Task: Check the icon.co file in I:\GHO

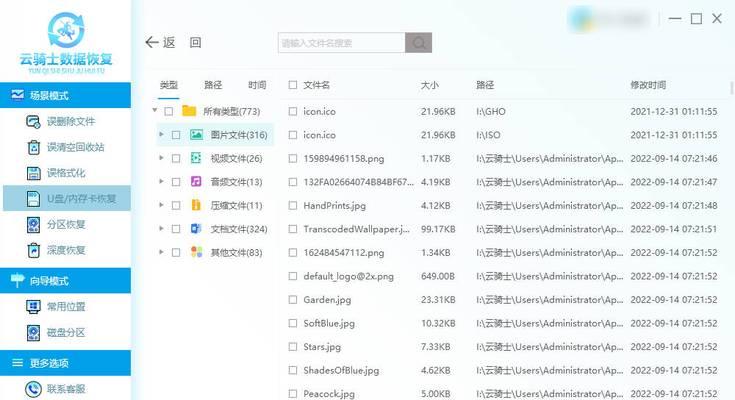Action: tap(293, 112)
